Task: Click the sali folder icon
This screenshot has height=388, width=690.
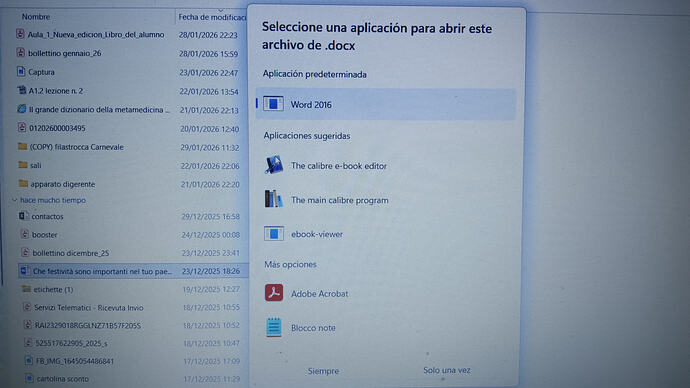Action: click(23, 165)
